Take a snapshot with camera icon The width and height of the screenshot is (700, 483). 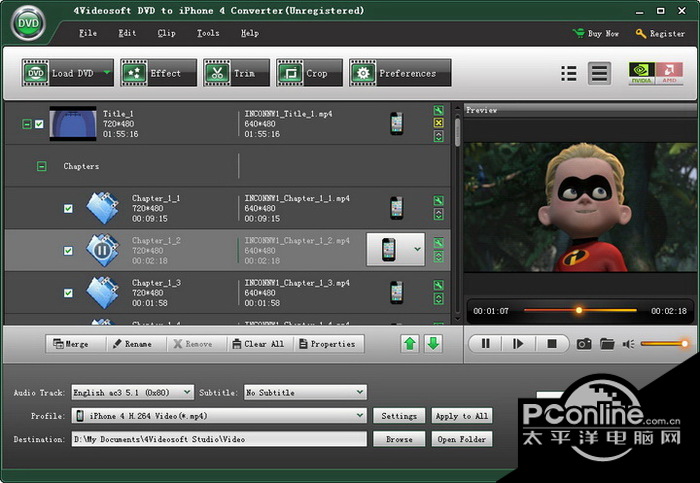point(584,344)
